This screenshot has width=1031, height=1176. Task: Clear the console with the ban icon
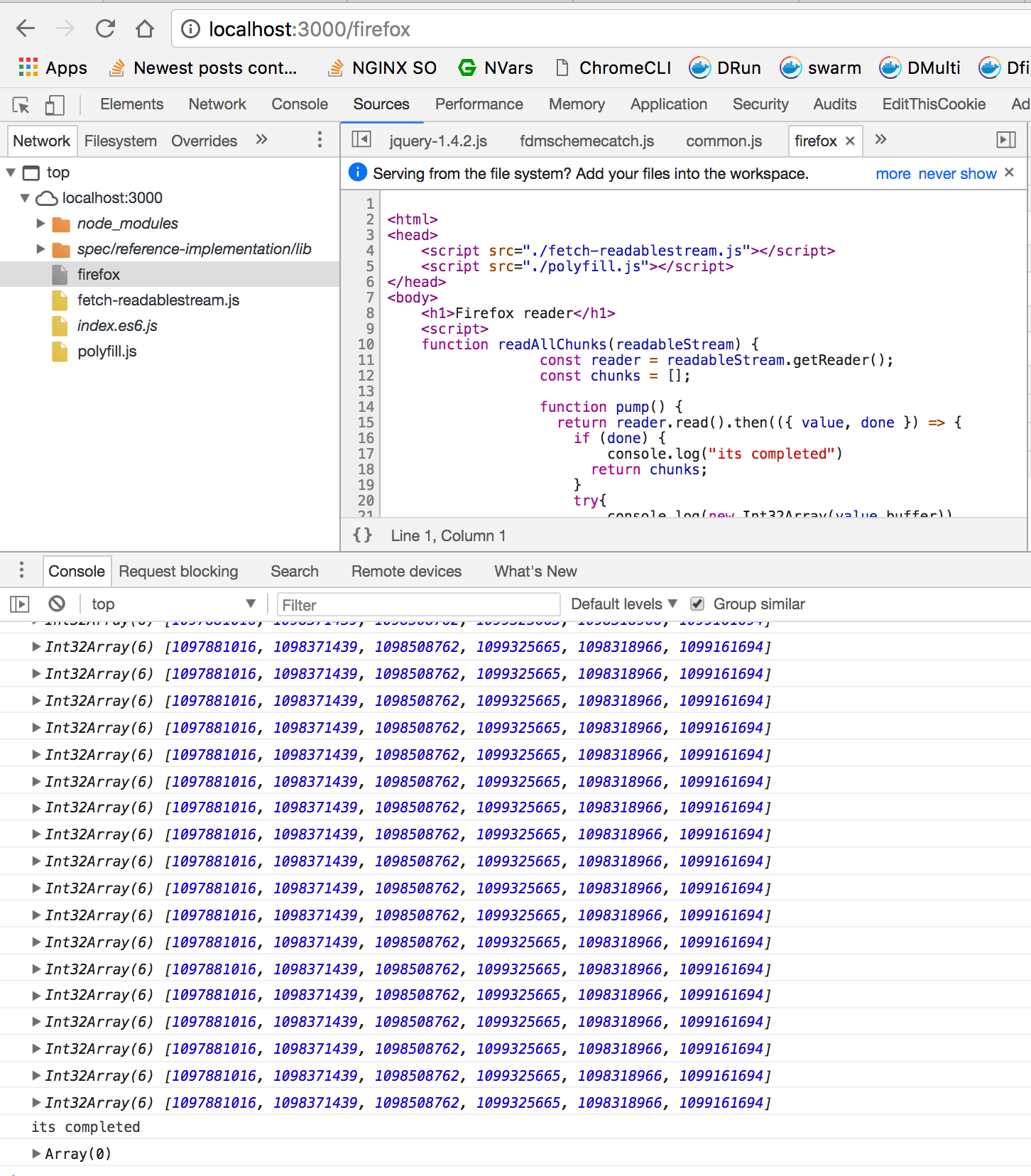(x=57, y=604)
